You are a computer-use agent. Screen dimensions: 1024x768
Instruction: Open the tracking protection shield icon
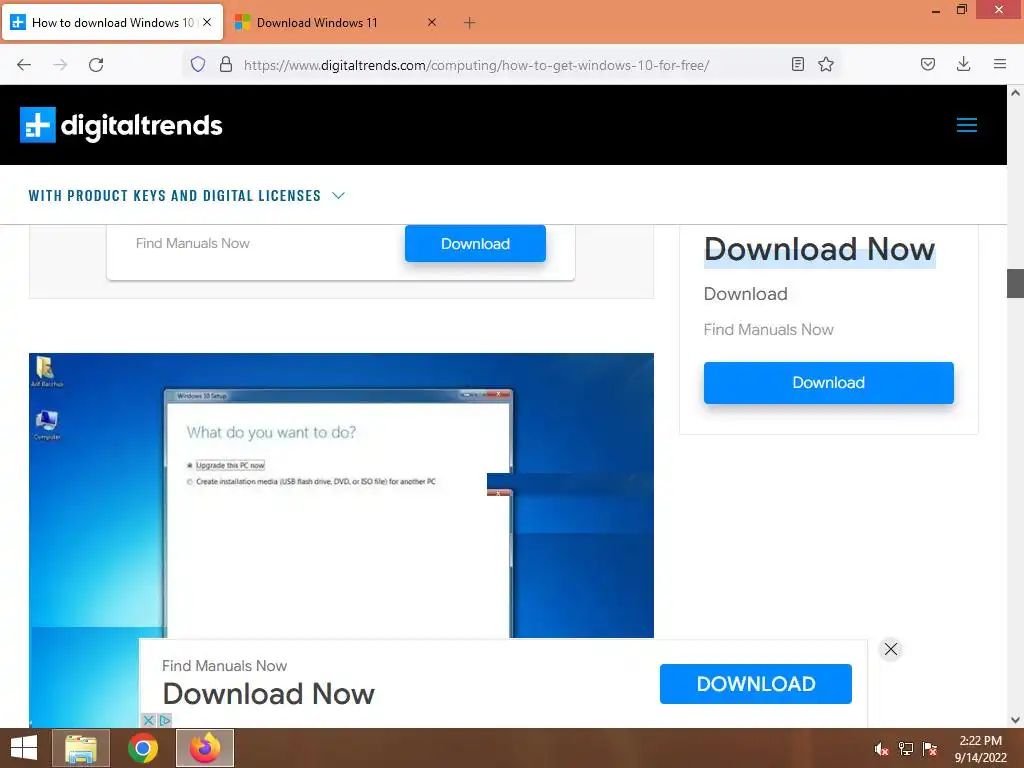pyautogui.click(x=198, y=64)
